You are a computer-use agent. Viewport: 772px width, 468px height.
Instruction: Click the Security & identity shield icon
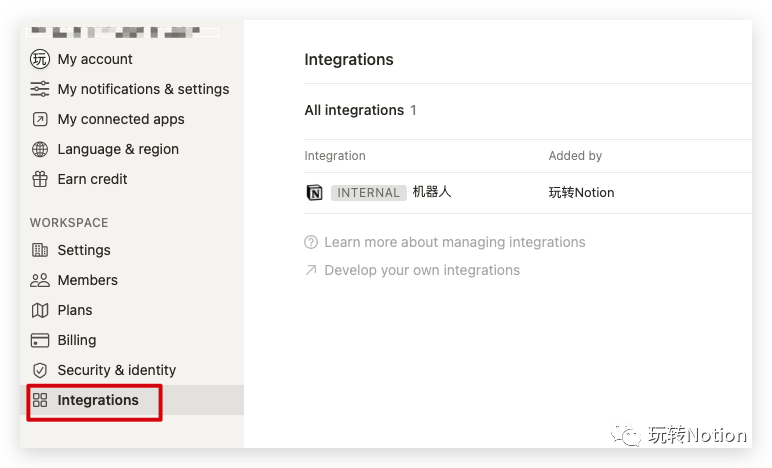[40, 370]
